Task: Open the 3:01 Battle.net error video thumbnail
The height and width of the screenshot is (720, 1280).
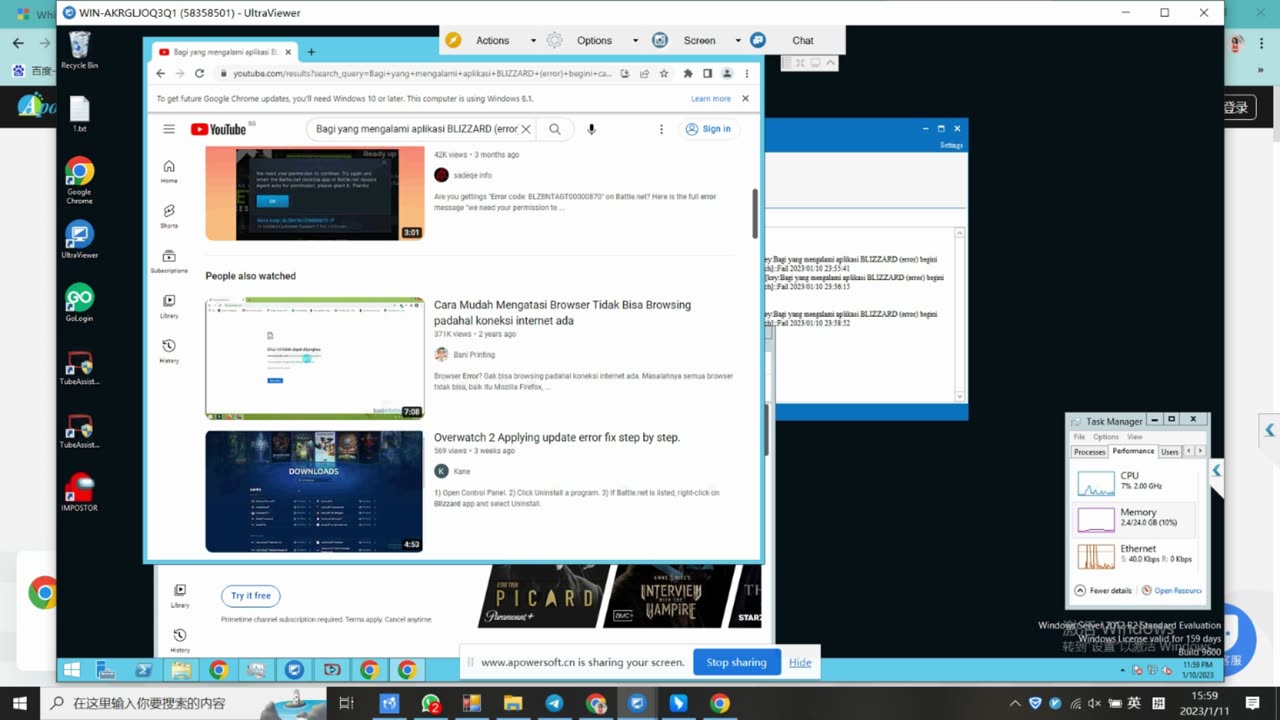Action: [x=315, y=194]
